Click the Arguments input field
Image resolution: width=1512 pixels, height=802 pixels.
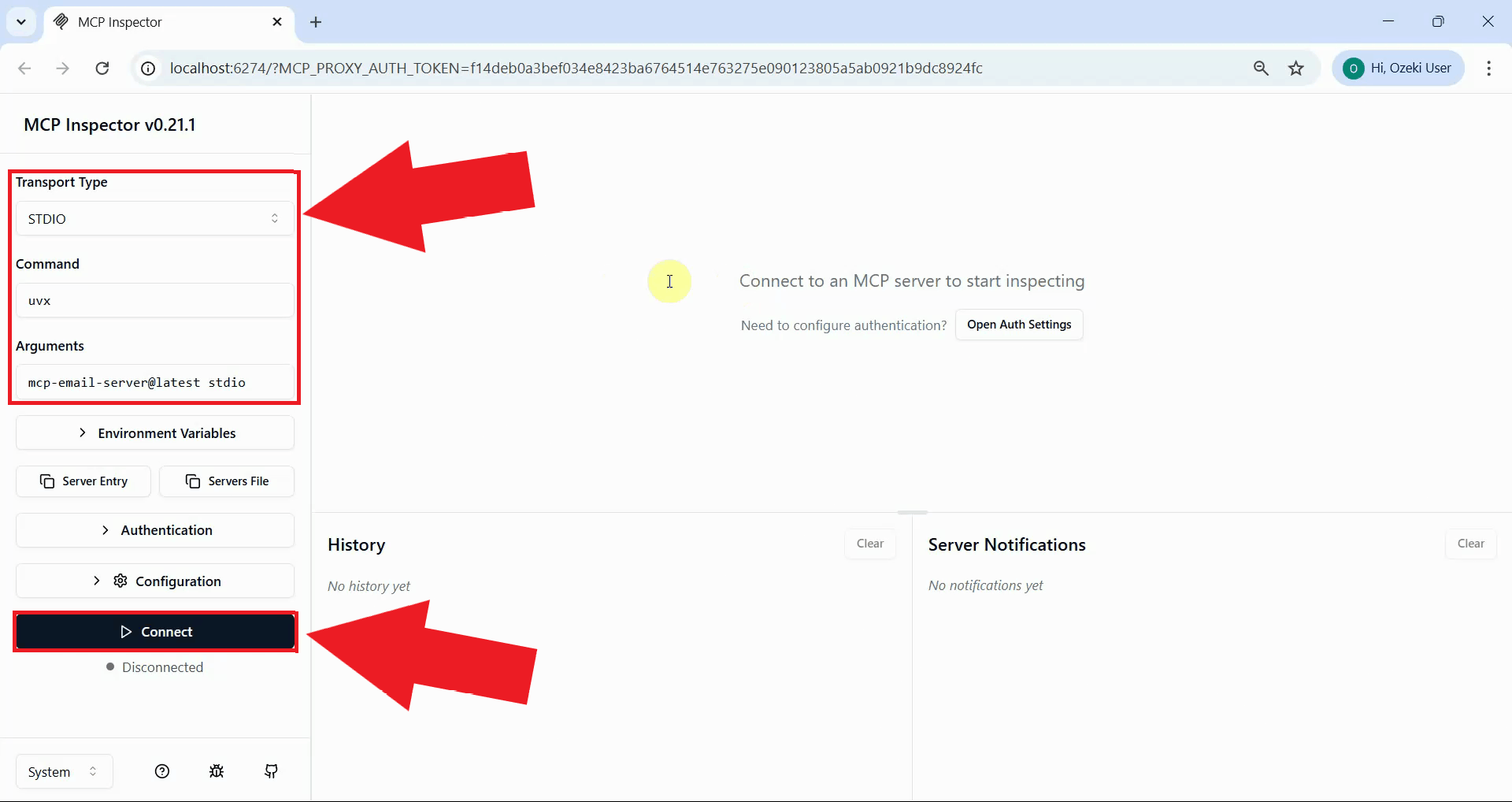pos(154,383)
